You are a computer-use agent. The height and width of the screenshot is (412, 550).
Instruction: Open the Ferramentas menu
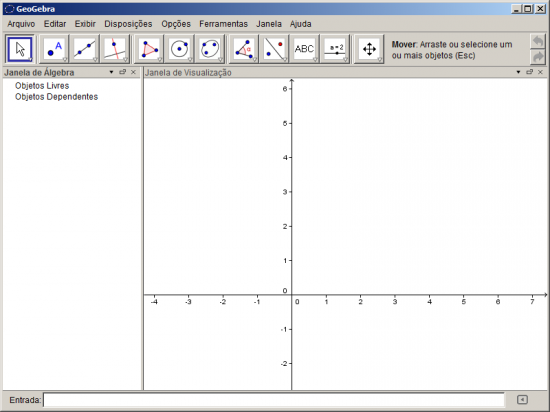click(x=223, y=24)
